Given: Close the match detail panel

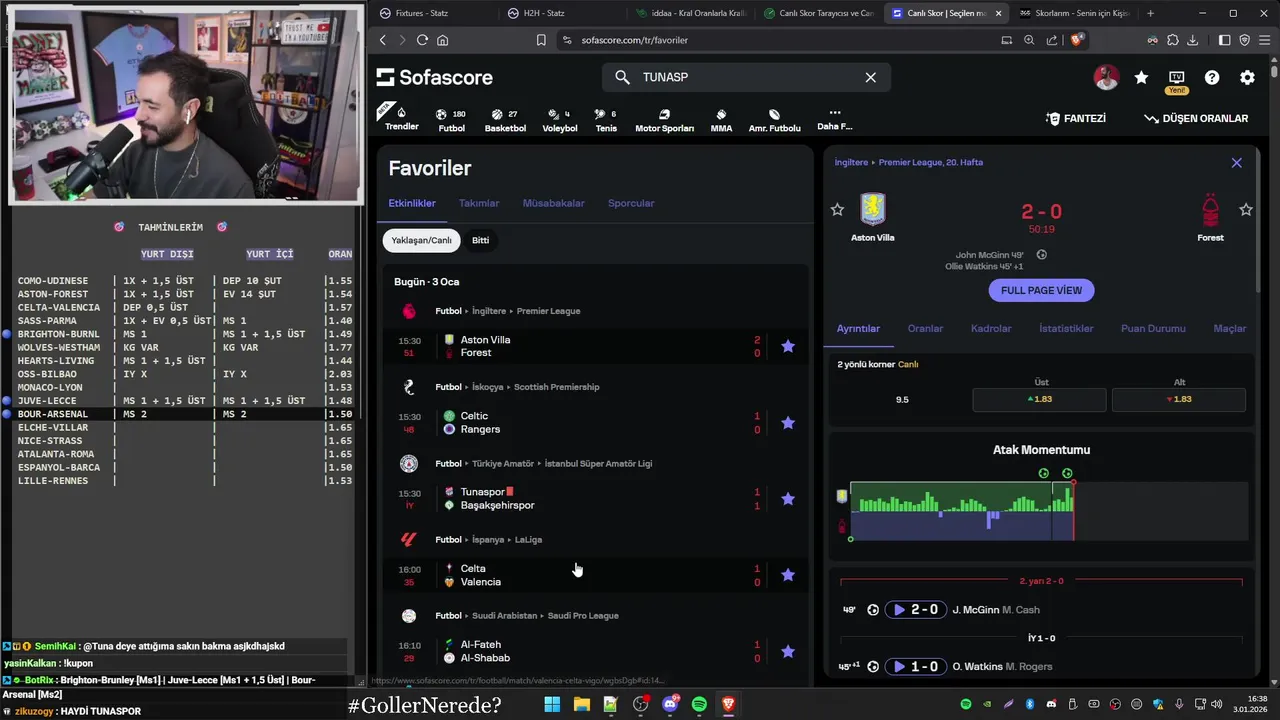Looking at the screenshot, I should point(1236,163).
